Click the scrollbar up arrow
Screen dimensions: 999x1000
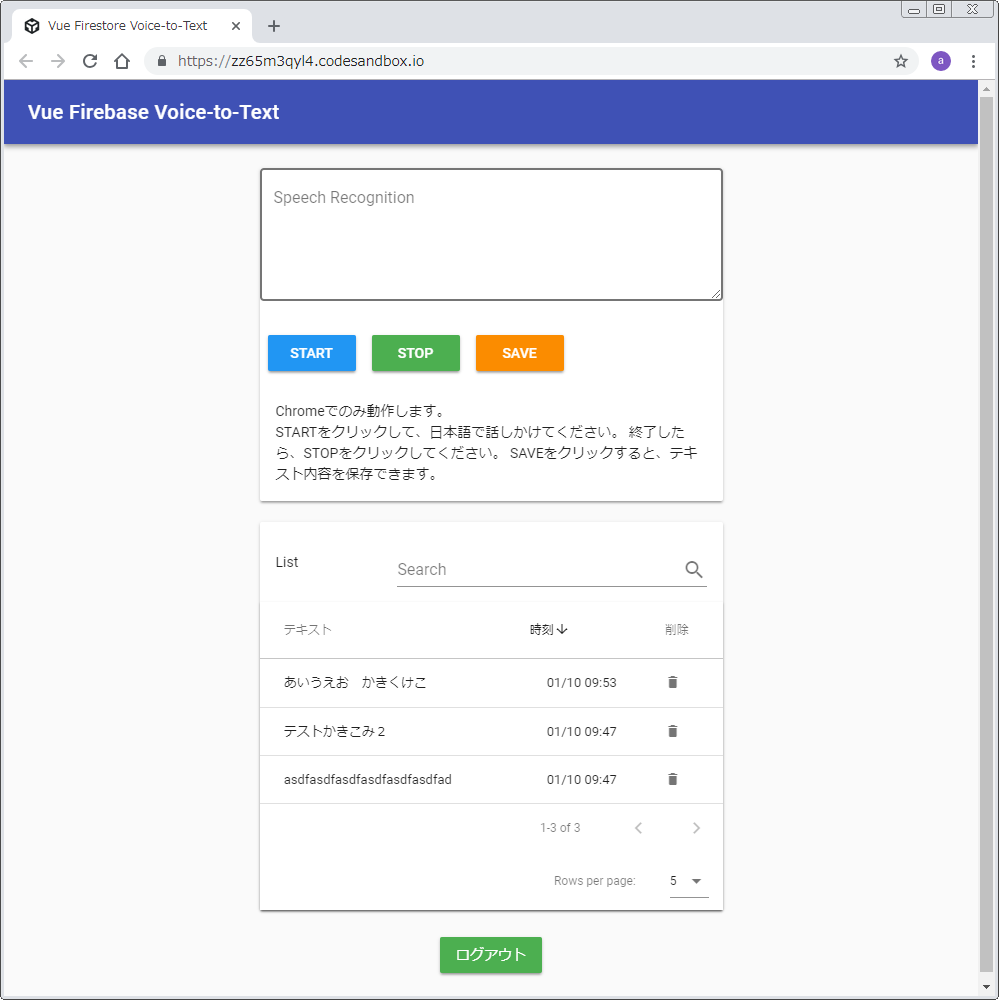point(986,89)
